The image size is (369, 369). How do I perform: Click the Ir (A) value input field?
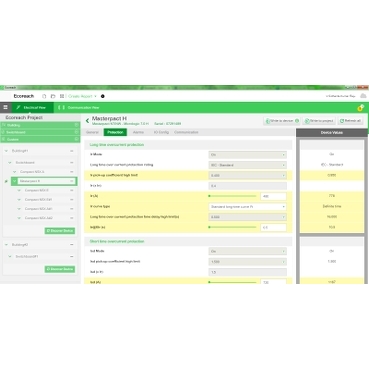(273, 196)
